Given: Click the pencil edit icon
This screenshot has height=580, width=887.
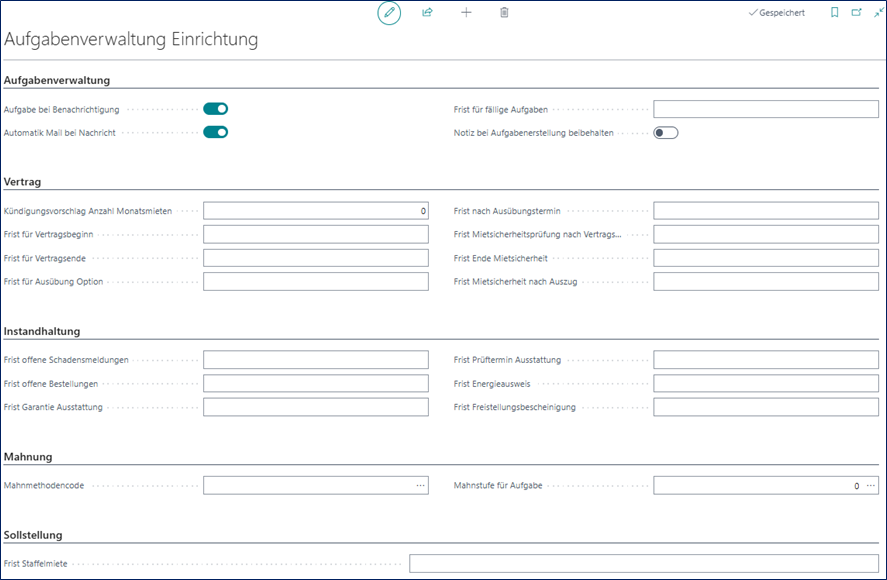Looking at the screenshot, I should [389, 13].
